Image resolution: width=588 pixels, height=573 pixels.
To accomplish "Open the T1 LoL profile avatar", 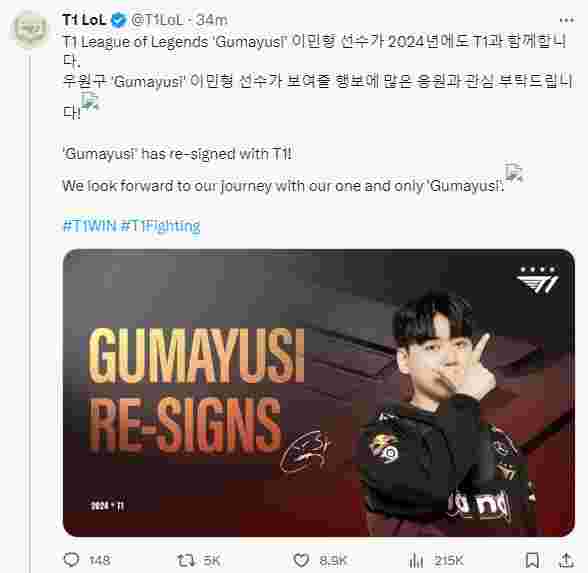I will [x=30, y=30].
